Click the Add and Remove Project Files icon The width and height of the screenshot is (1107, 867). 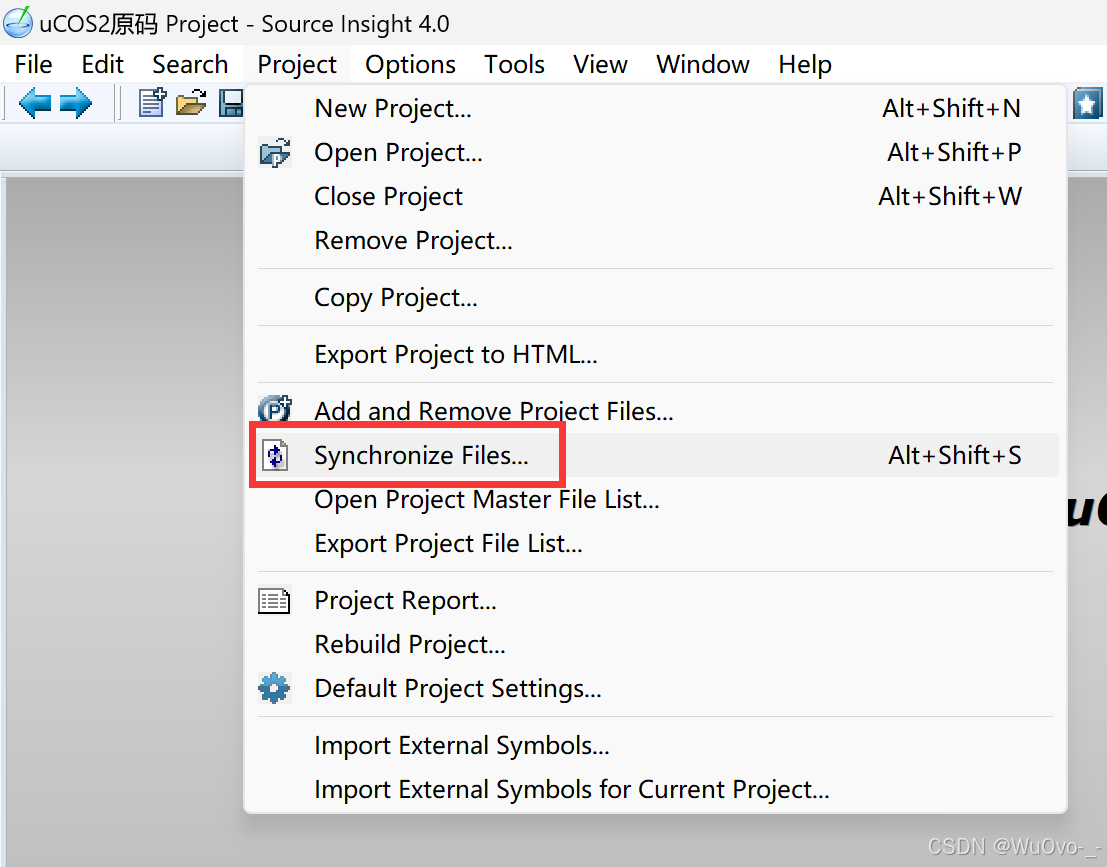point(275,409)
